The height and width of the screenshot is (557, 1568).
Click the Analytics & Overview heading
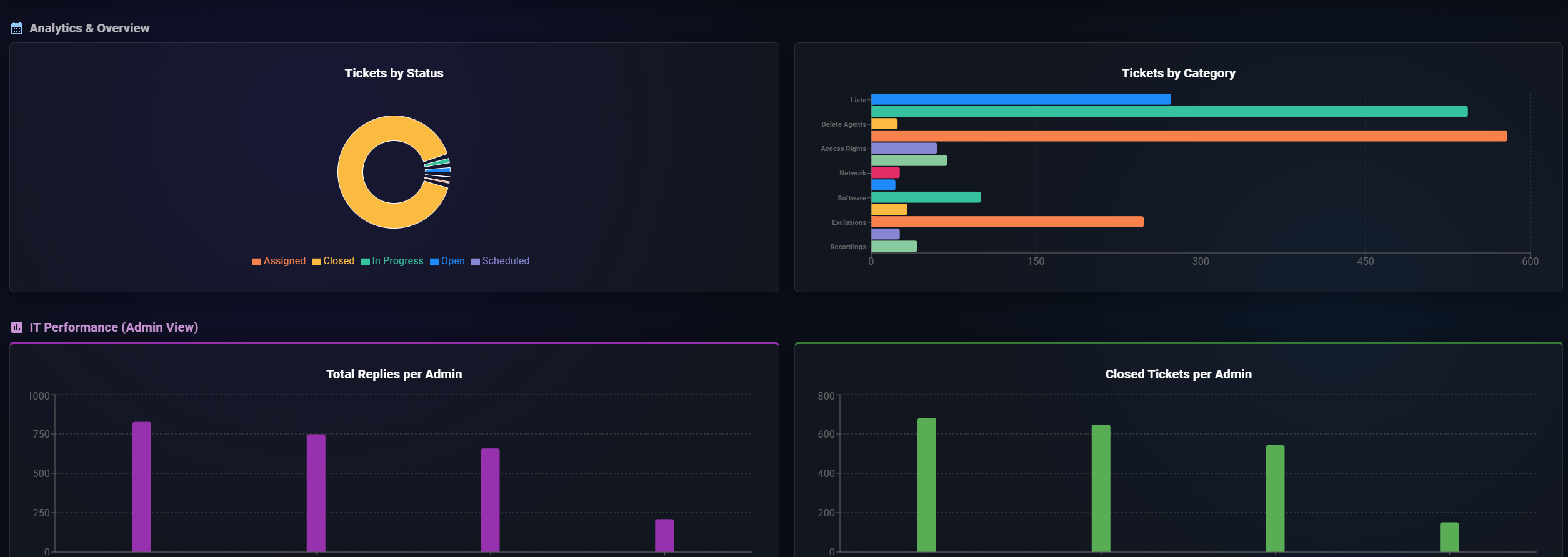pyautogui.click(x=89, y=28)
